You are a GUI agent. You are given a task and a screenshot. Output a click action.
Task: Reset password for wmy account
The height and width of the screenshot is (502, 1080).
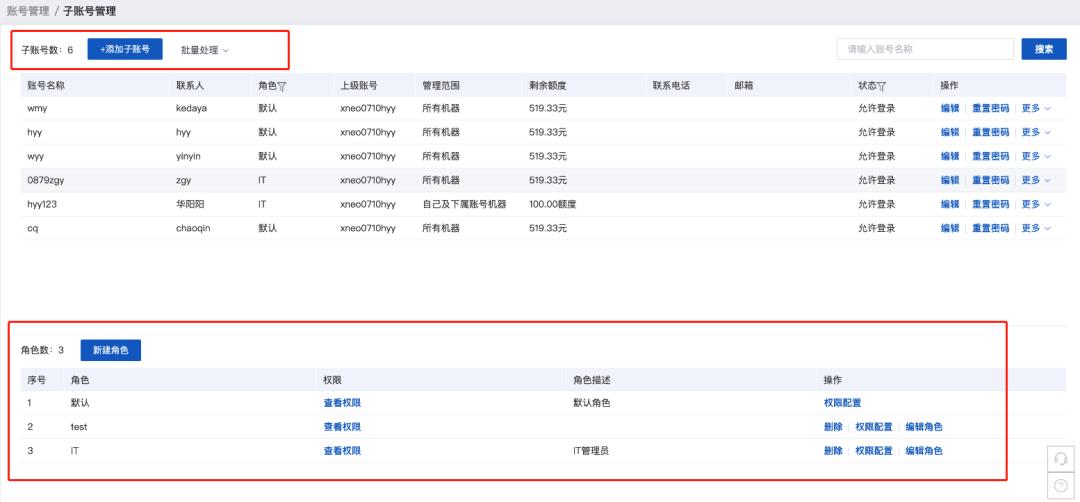[x=990, y=108]
